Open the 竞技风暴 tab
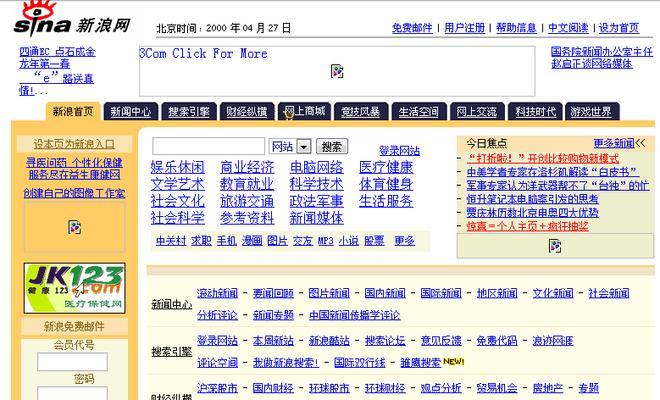 point(361,112)
